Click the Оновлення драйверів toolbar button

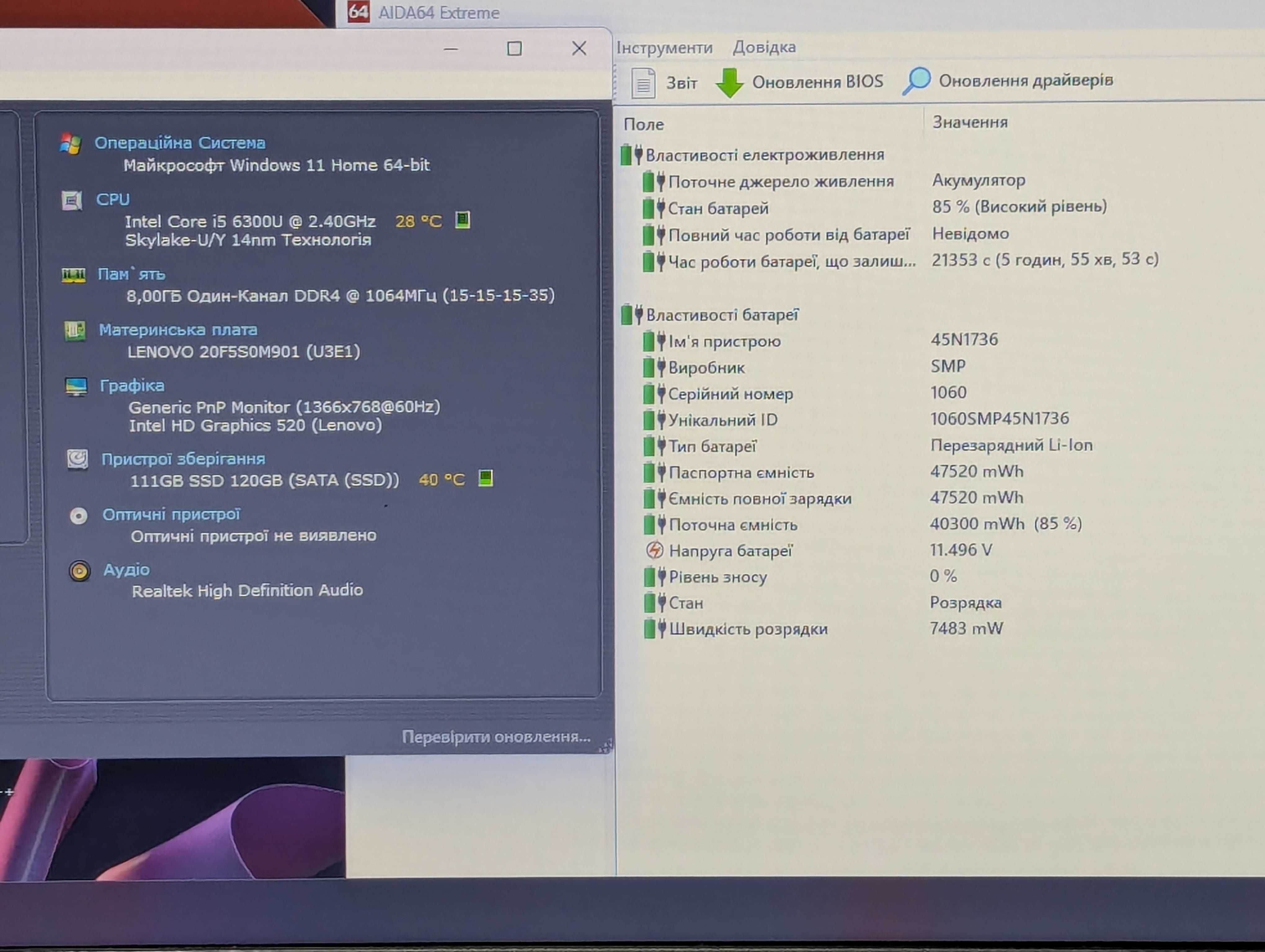click(x=1008, y=81)
